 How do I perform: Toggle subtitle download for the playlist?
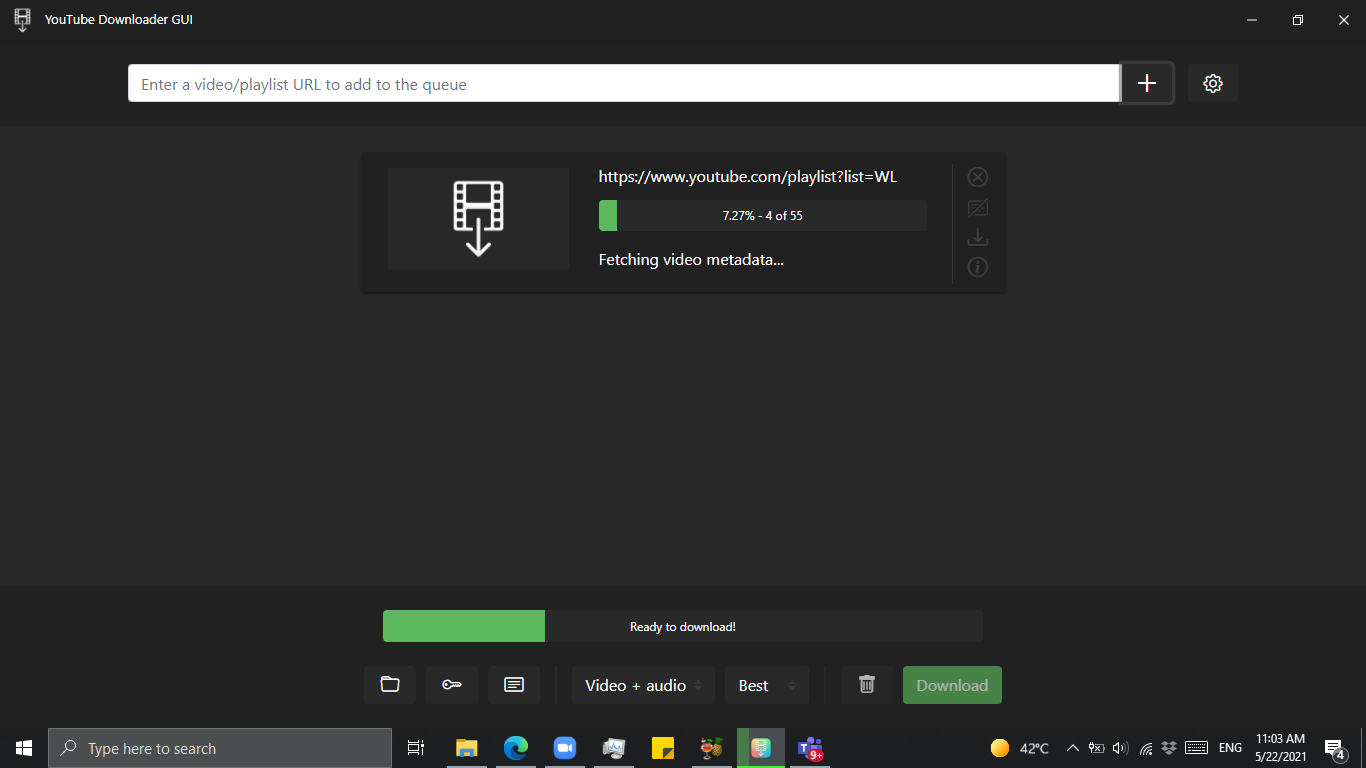977,207
